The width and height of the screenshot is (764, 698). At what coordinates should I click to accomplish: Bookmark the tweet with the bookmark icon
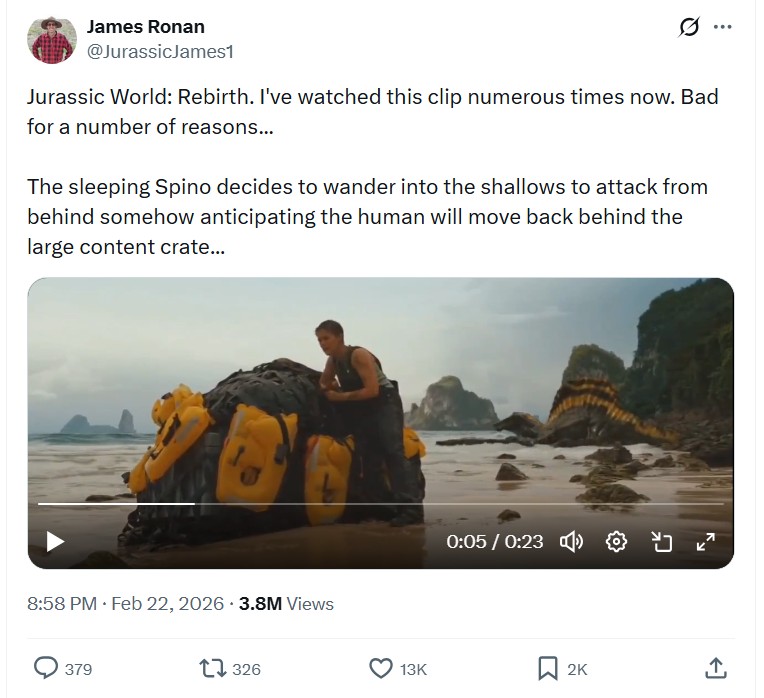point(548,668)
